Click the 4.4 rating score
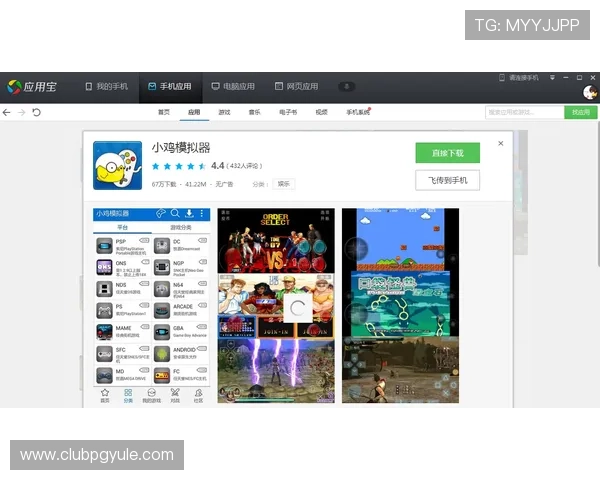The width and height of the screenshot is (600, 480). click(217, 166)
